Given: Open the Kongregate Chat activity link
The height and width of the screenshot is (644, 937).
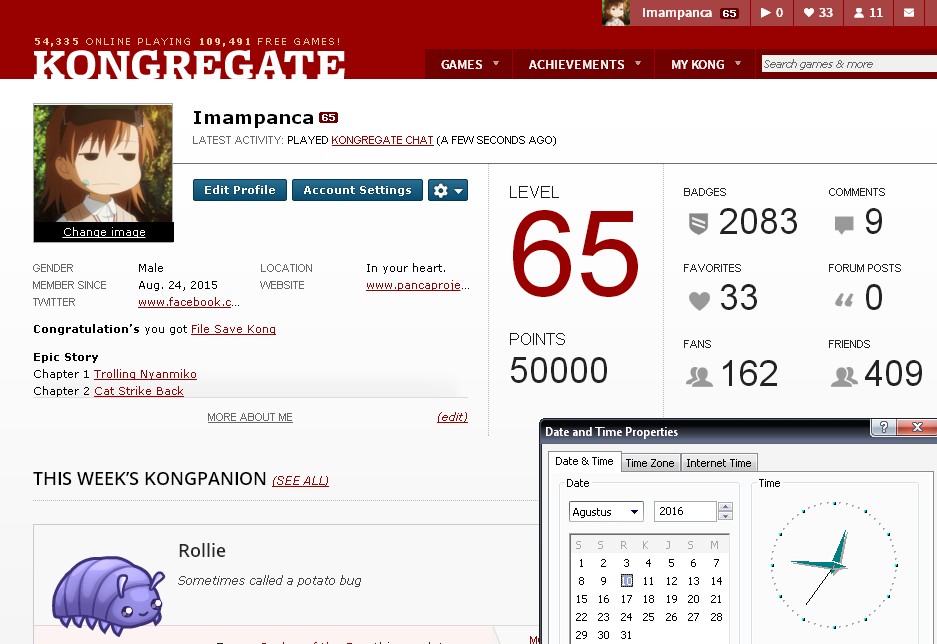Looking at the screenshot, I should (382, 140).
